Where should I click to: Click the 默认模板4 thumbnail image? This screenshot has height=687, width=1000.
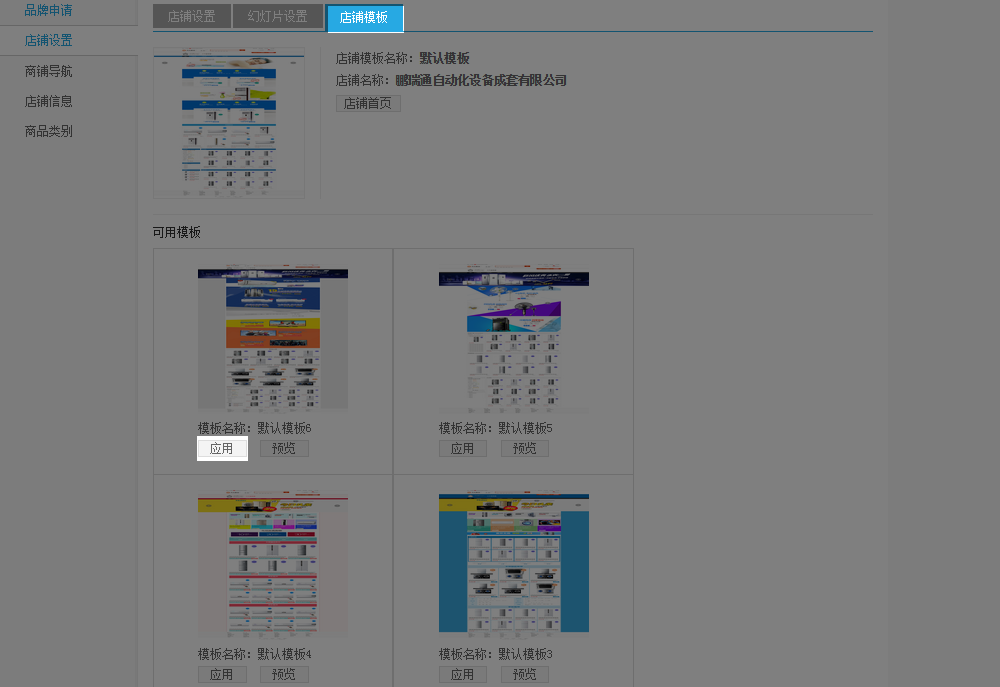273,564
